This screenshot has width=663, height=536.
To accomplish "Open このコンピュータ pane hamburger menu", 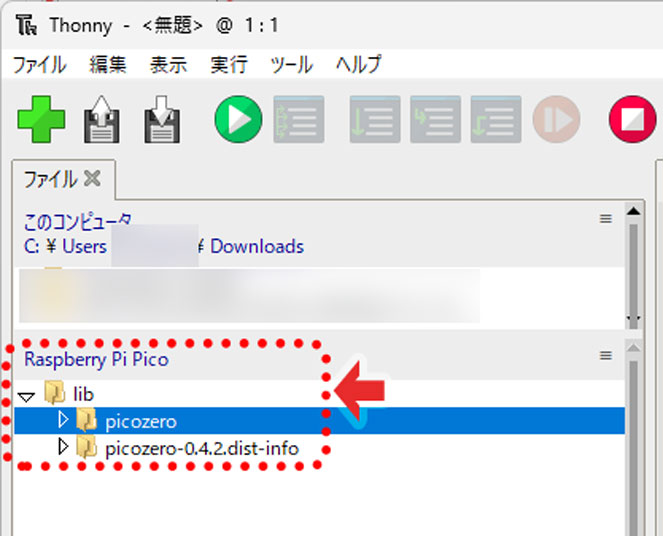I will [x=605, y=219].
